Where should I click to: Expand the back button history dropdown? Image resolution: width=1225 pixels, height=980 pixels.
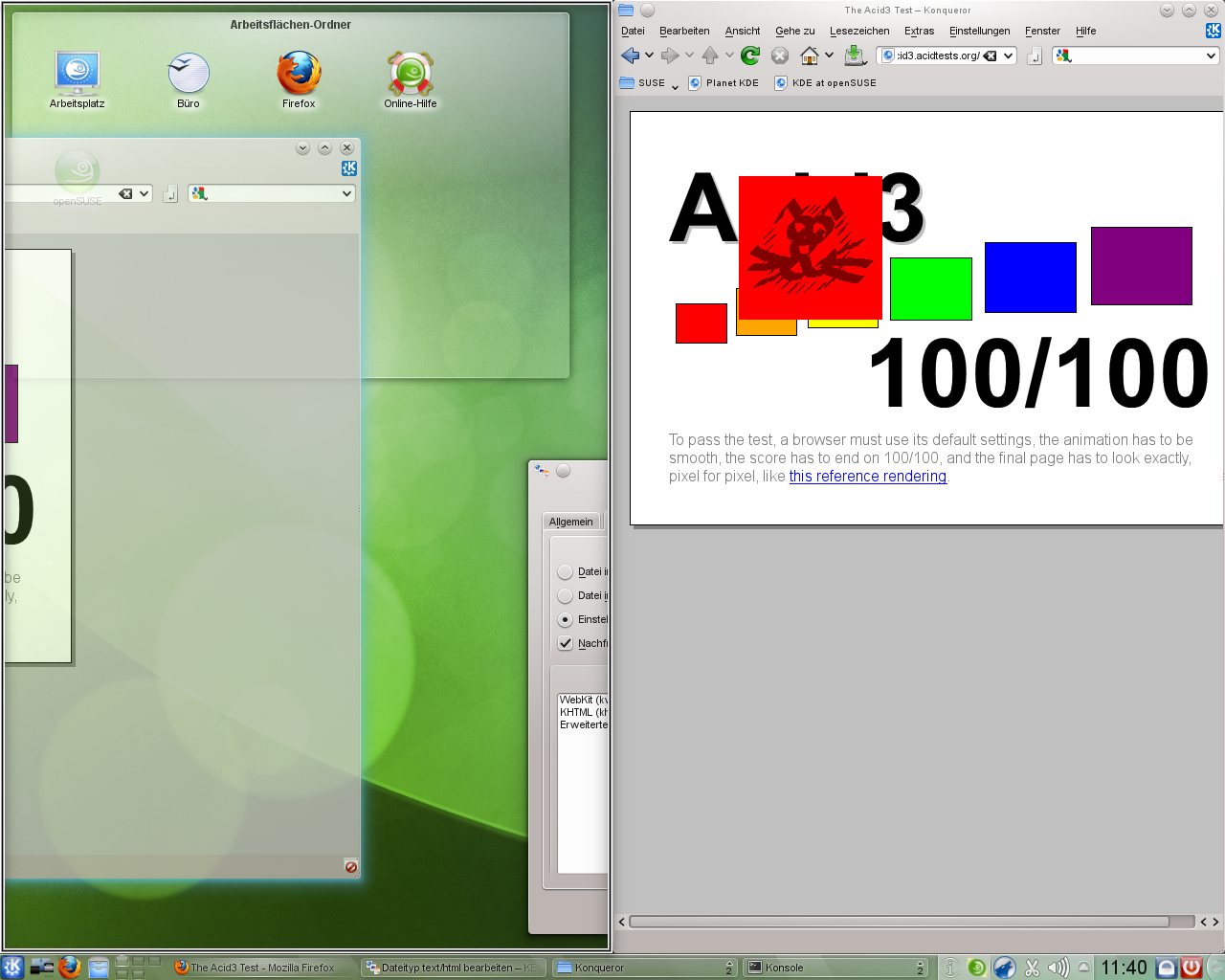click(649, 56)
